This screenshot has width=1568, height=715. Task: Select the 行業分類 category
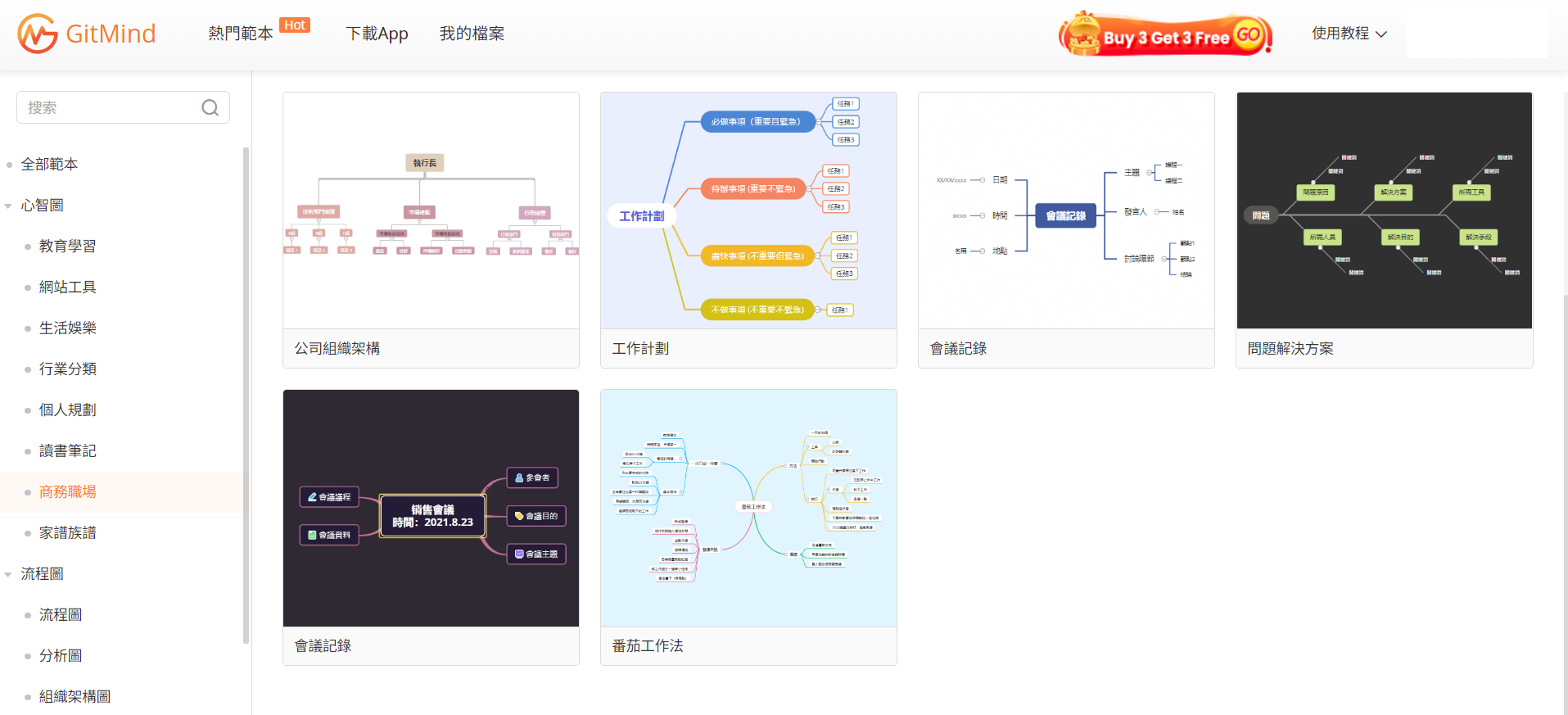tap(67, 369)
